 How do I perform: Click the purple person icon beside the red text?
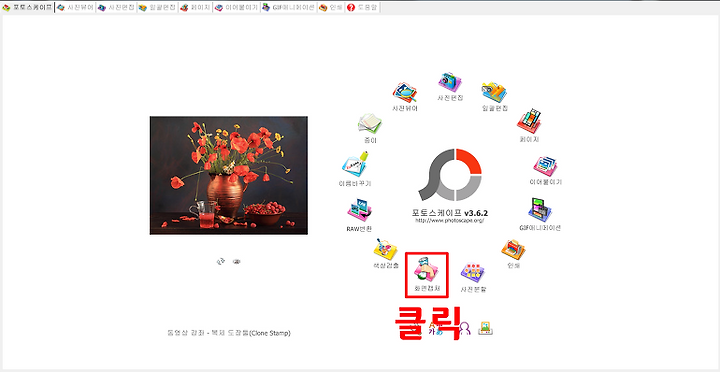coord(464,327)
